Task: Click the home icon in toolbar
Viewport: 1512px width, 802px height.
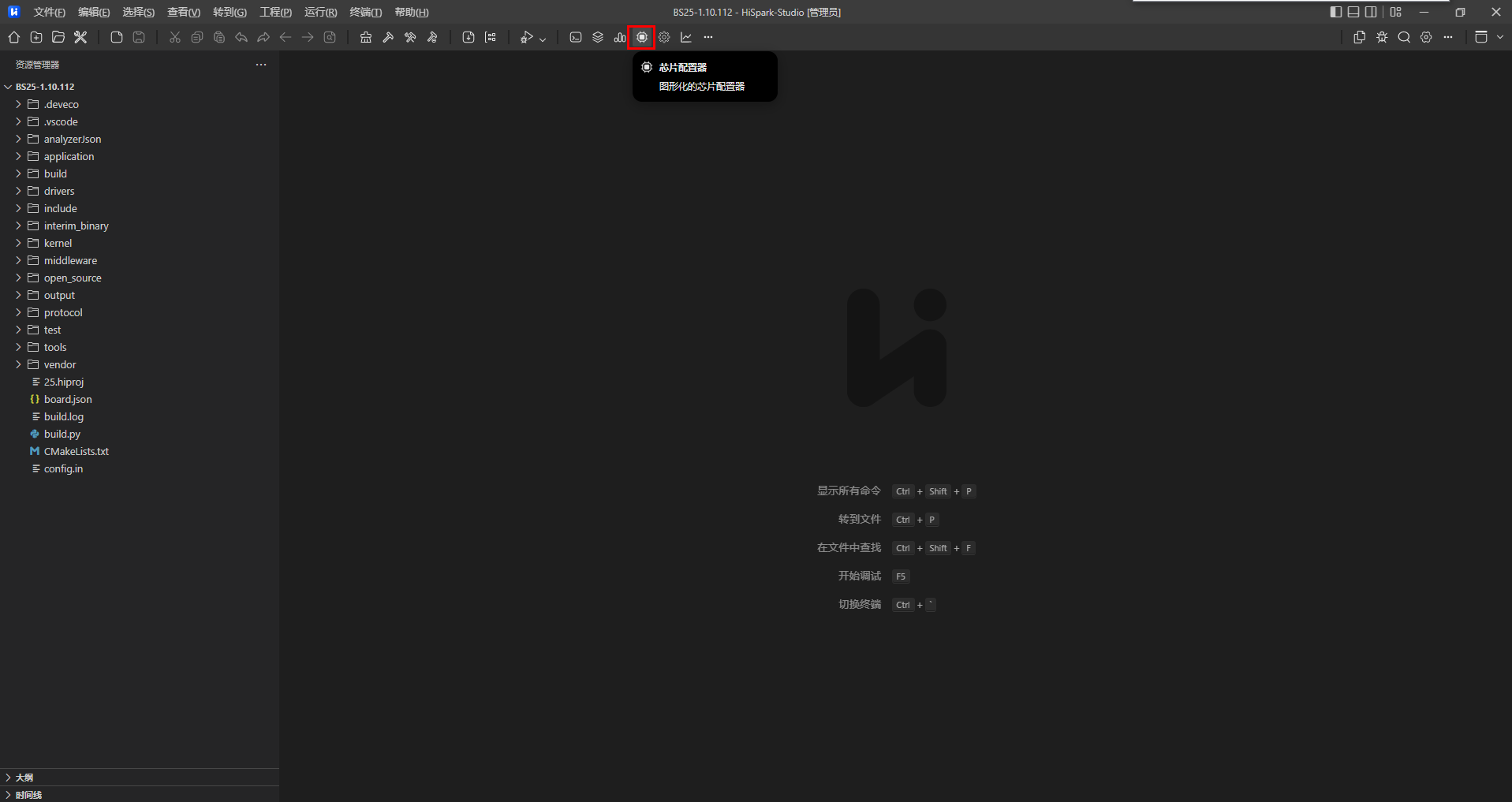Action: (14, 37)
